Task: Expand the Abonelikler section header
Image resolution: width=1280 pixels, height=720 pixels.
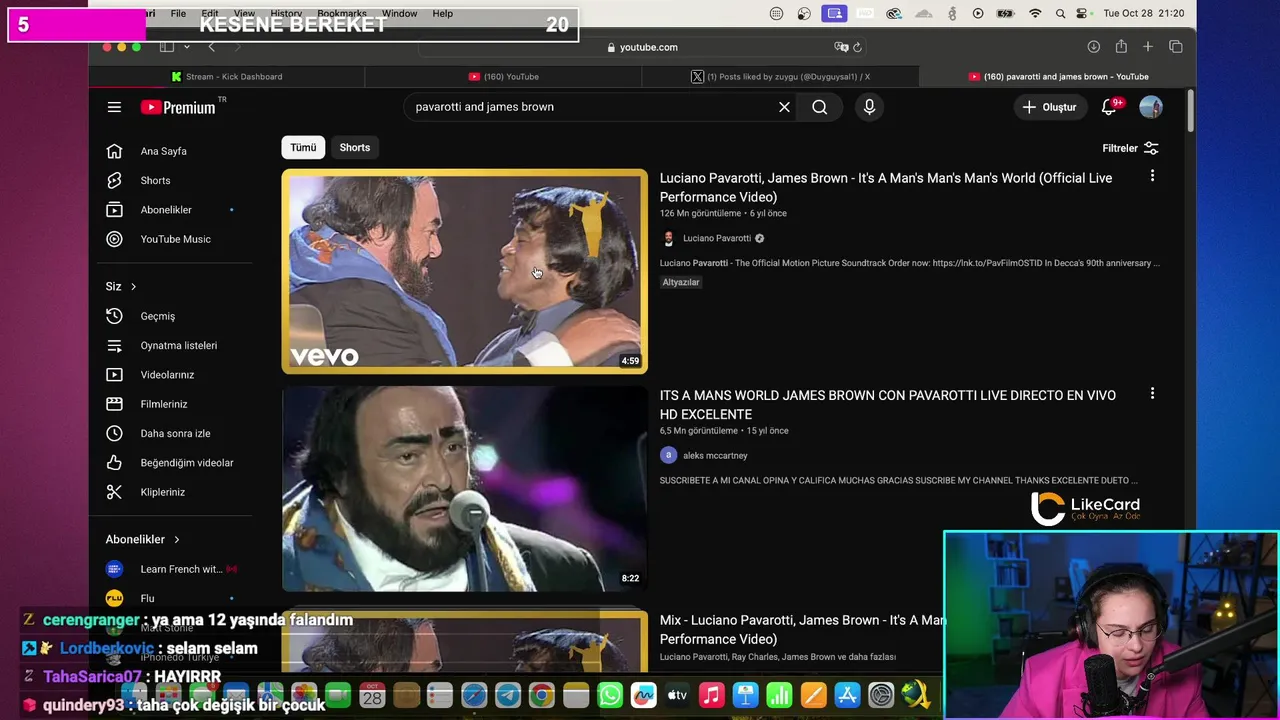Action: coord(143,539)
